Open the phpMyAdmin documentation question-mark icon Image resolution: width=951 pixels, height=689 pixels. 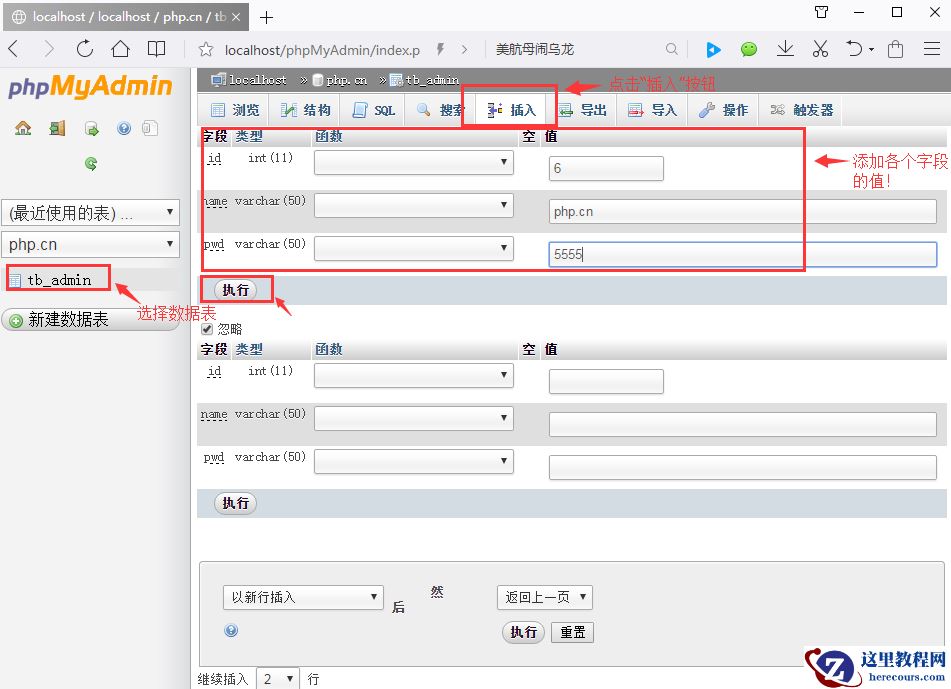(124, 128)
